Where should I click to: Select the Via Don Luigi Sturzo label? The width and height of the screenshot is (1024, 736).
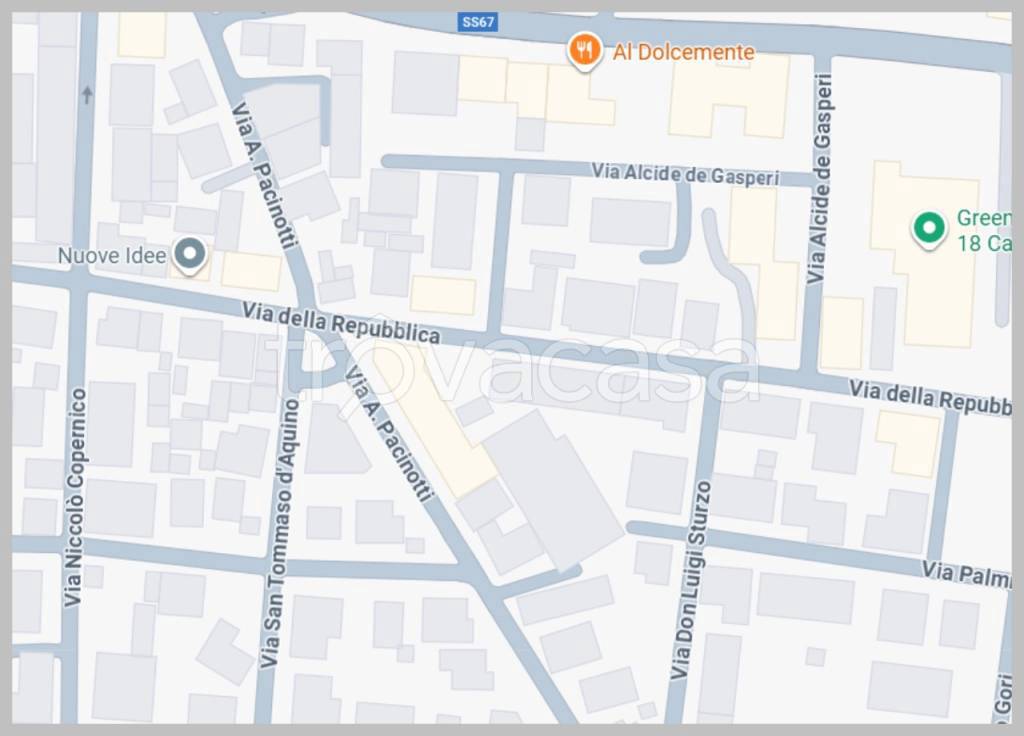pyautogui.click(x=691, y=580)
